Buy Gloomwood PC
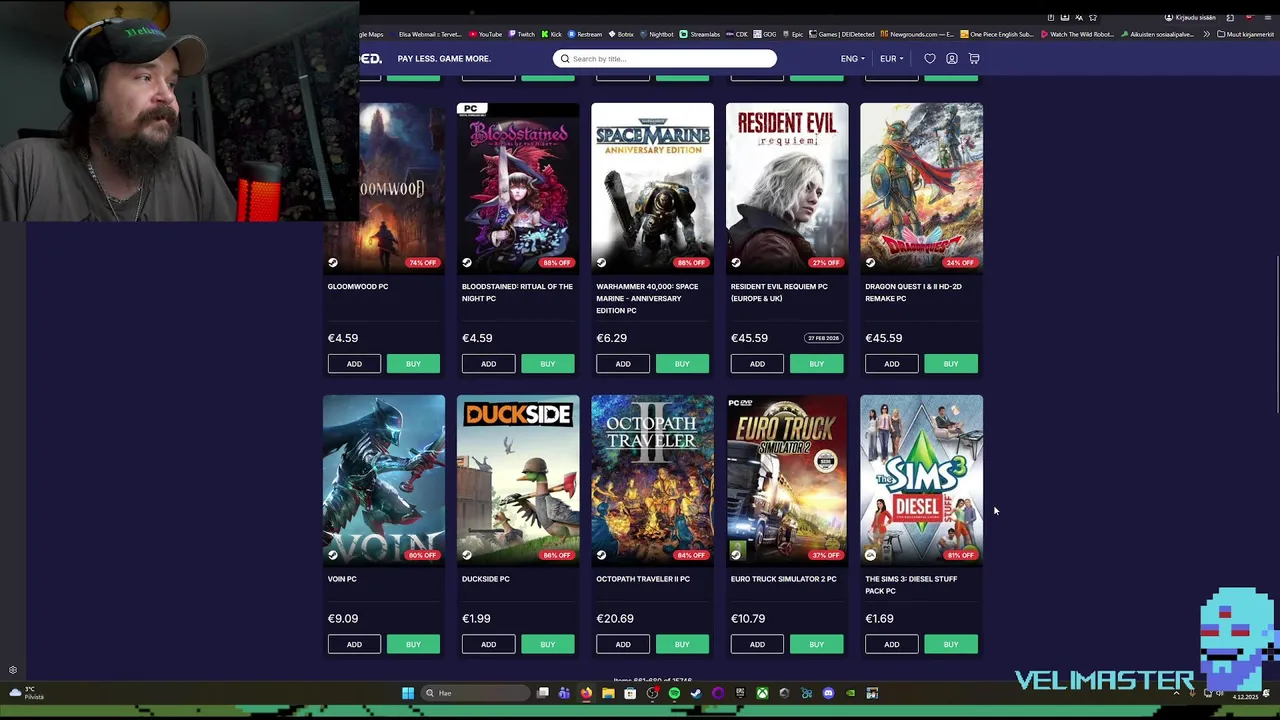This screenshot has height=720, width=1280. [413, 364]
